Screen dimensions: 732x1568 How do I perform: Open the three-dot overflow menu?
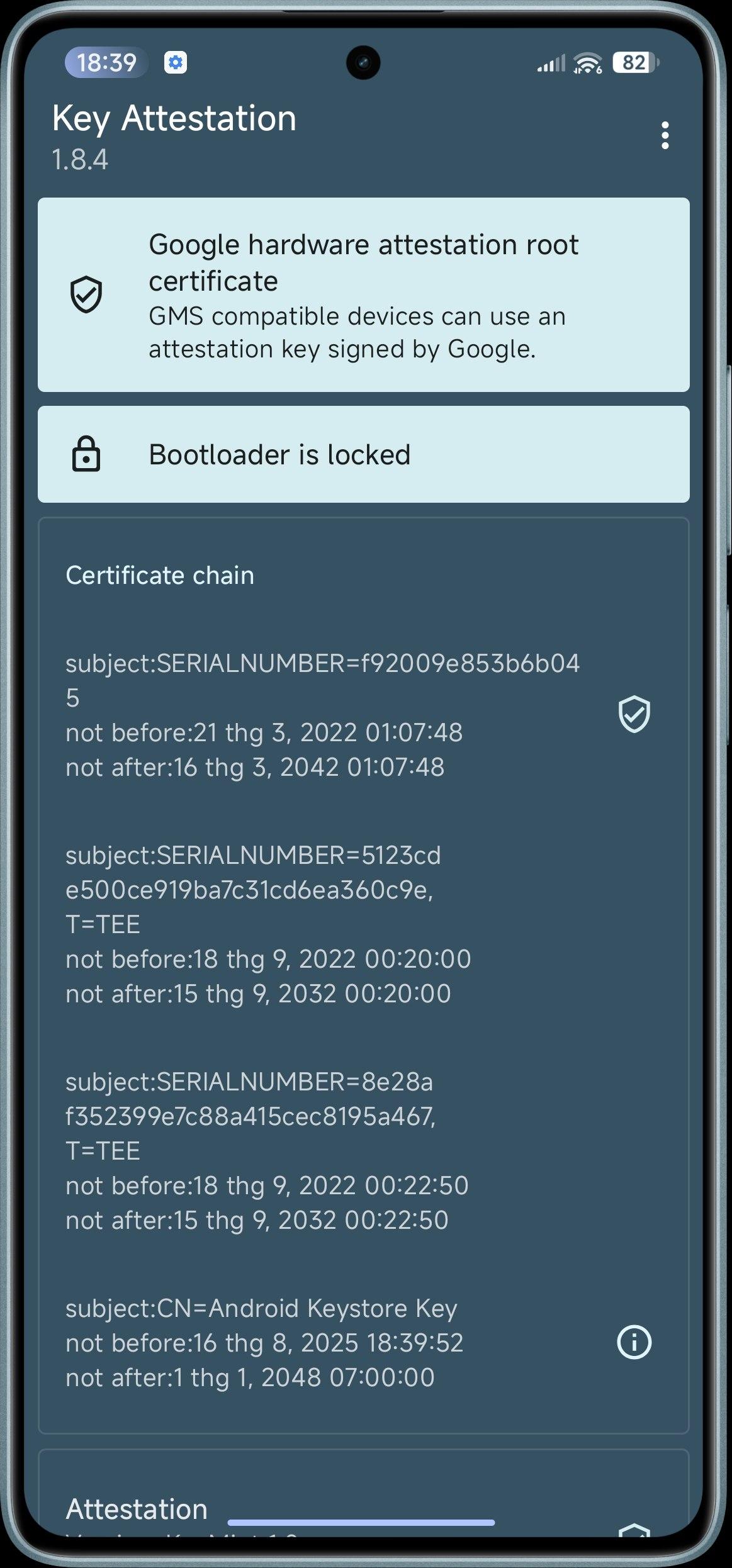[665, 135]
